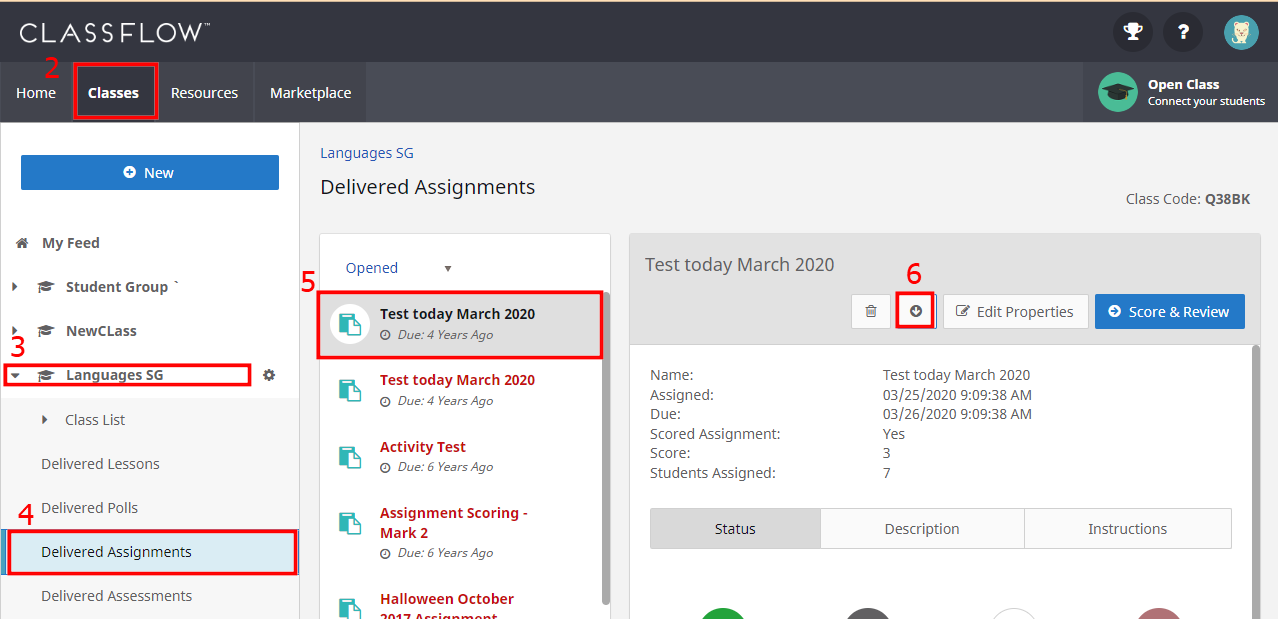Open the achievements trophy icon

[x=1131, y=31]
